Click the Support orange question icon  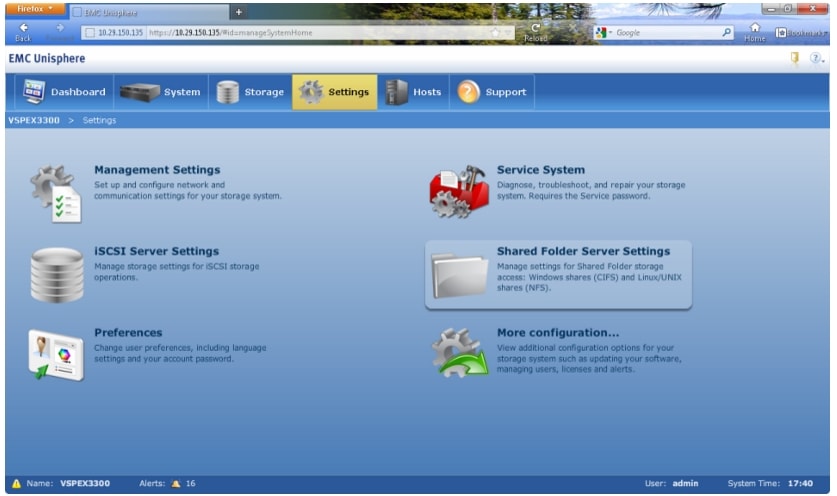469,92
